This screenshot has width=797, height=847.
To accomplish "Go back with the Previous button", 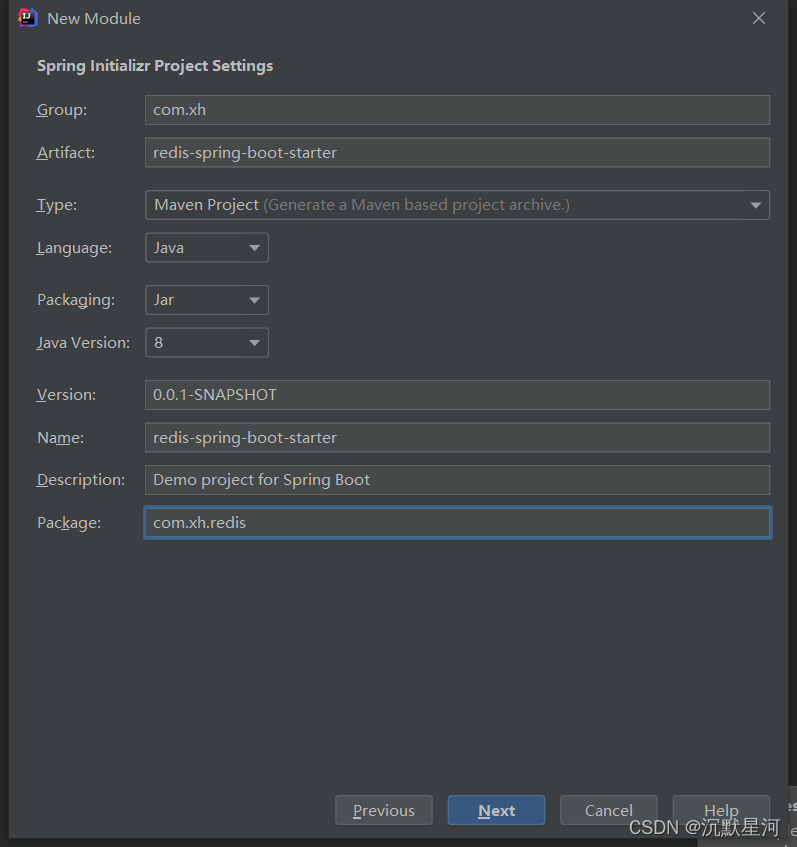I will (384, 810).
